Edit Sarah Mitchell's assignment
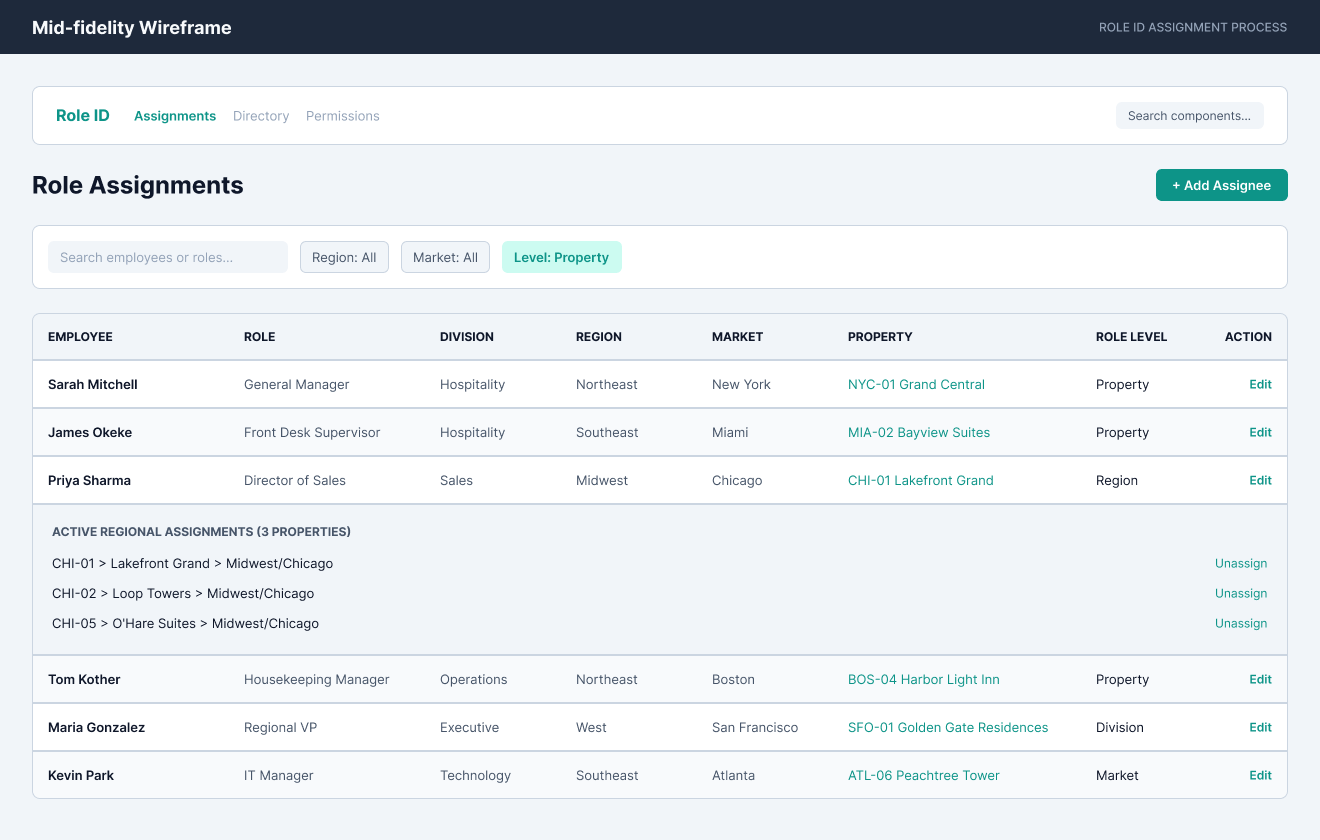The width and height of the screenshot is (1320, 840). click(x=1260, y=384)
